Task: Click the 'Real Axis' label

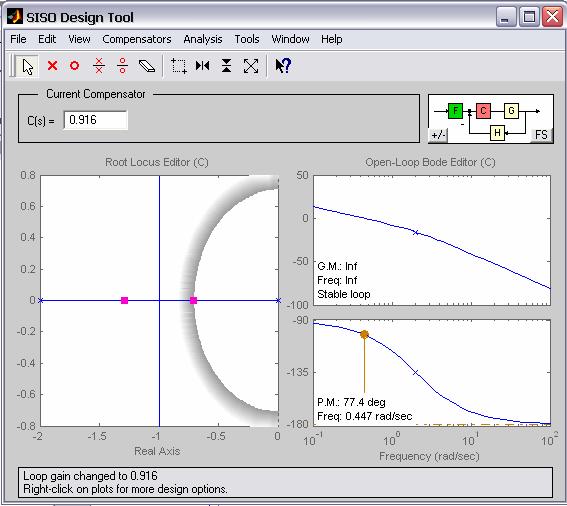Action: click(x=157, y=451)
